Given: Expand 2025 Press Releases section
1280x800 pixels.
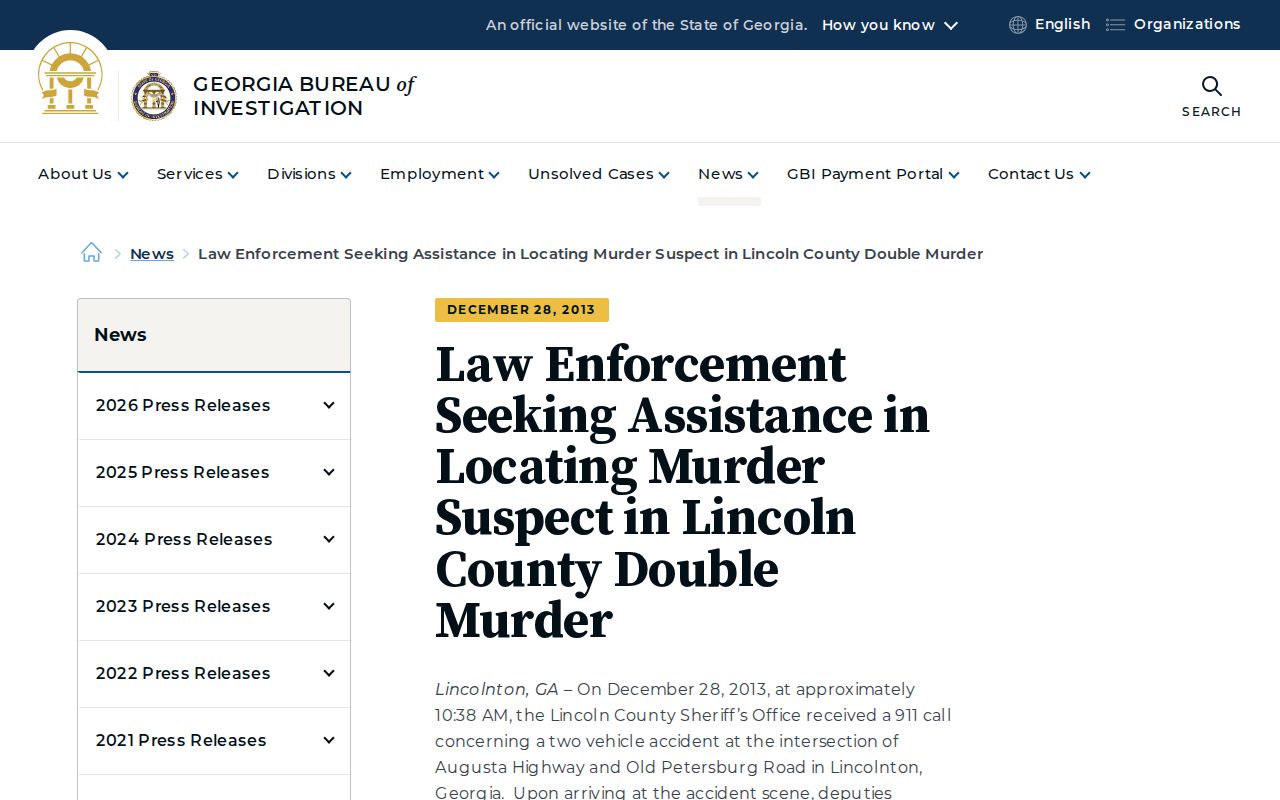Looking at the screenshot, I should (214, 473).
